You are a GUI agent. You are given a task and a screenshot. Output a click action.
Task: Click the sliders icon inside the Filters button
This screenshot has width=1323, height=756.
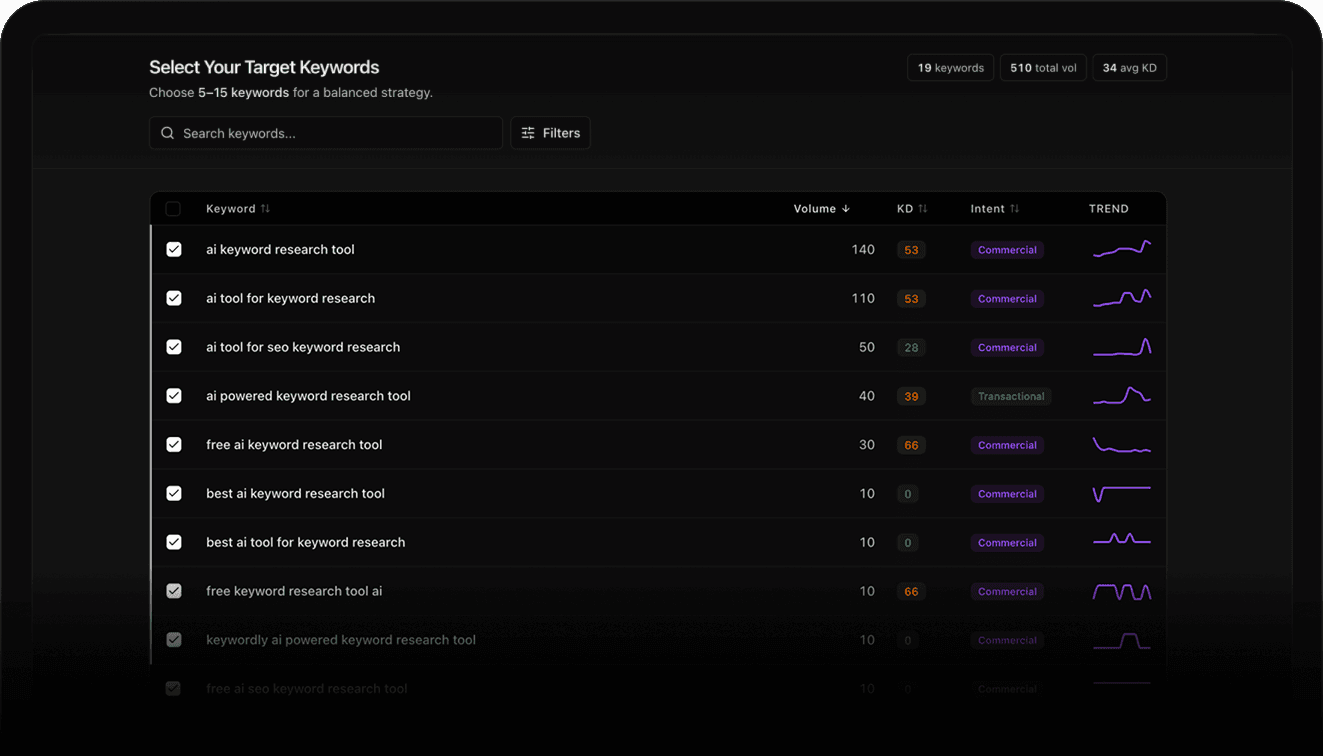(528, 132)
